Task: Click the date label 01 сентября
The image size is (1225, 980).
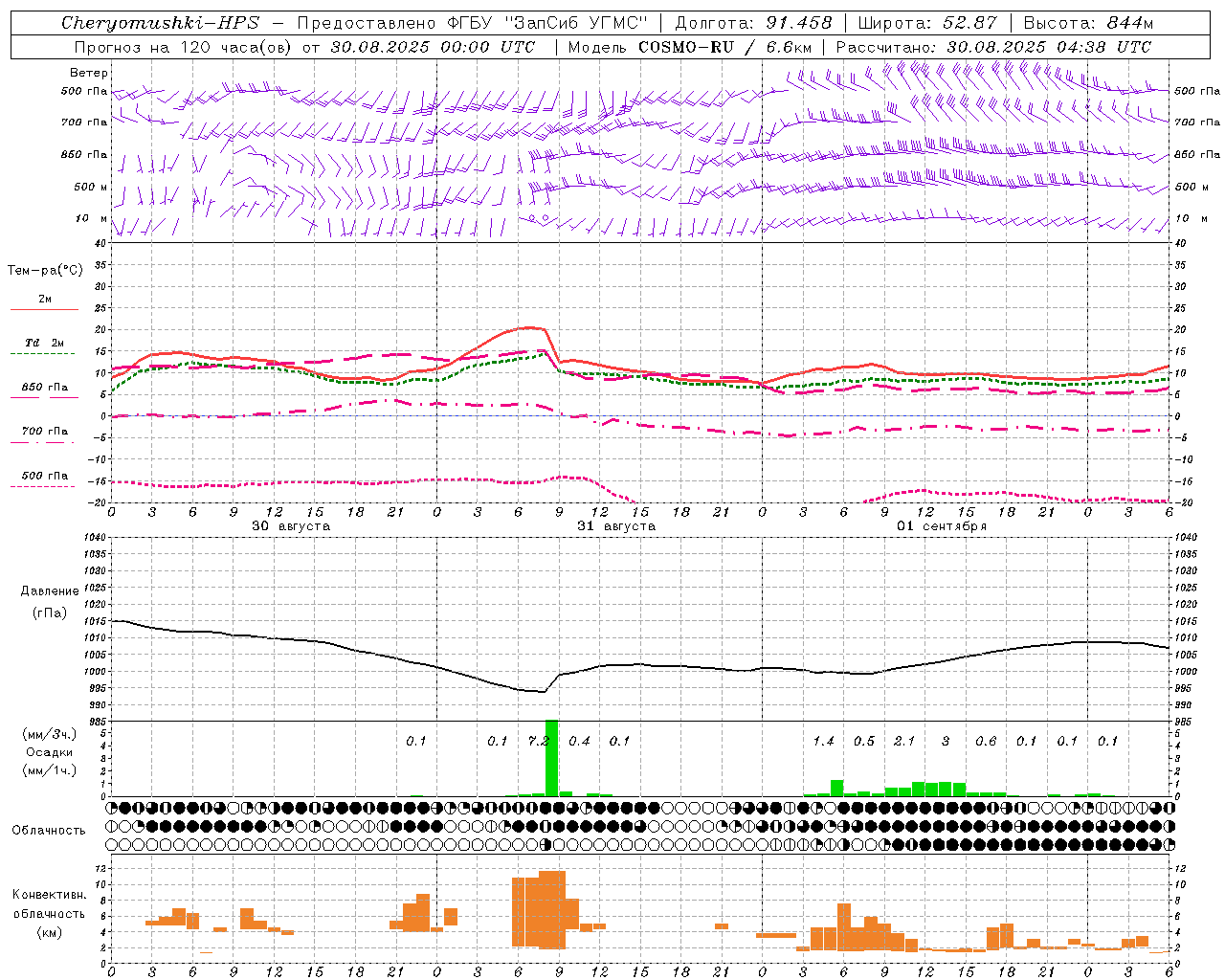Action: (x=942, y=526)
